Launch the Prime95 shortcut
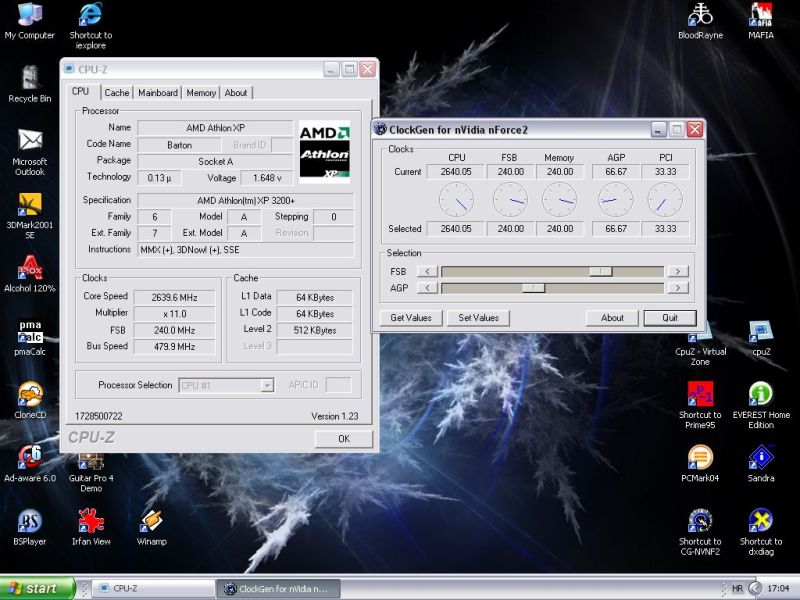 [700, 394]
